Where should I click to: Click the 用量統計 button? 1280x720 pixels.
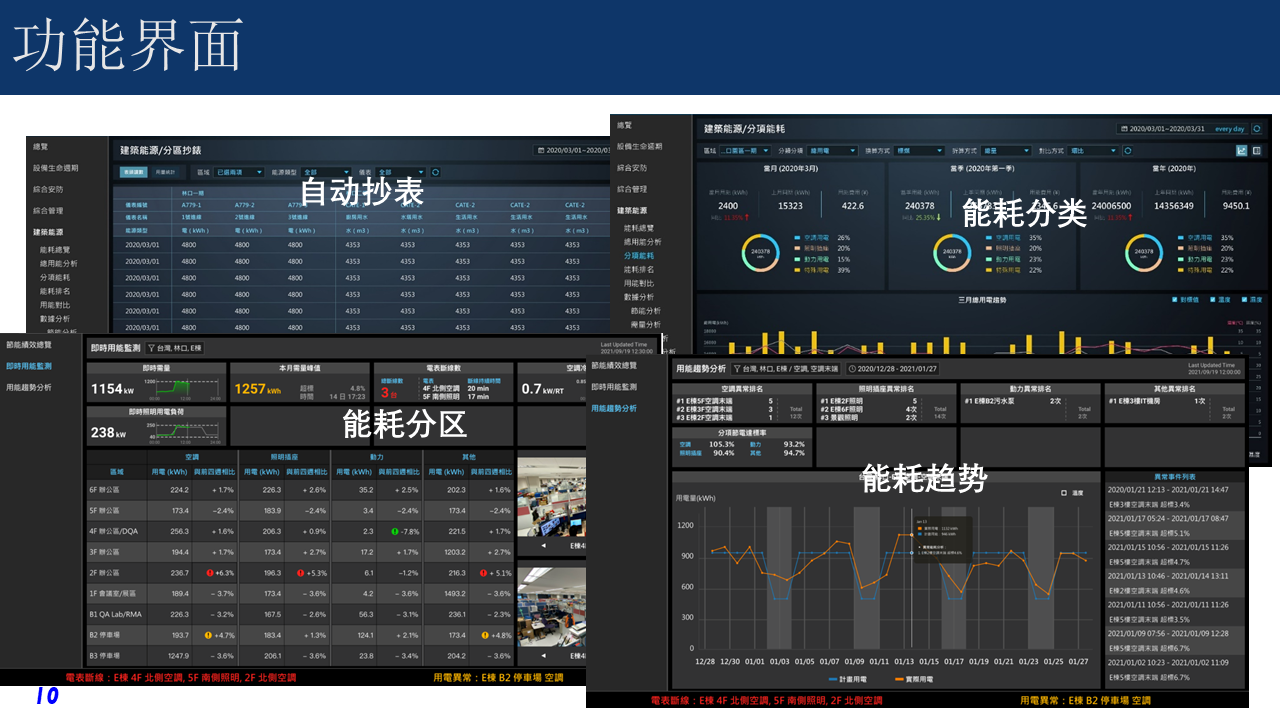163,173
